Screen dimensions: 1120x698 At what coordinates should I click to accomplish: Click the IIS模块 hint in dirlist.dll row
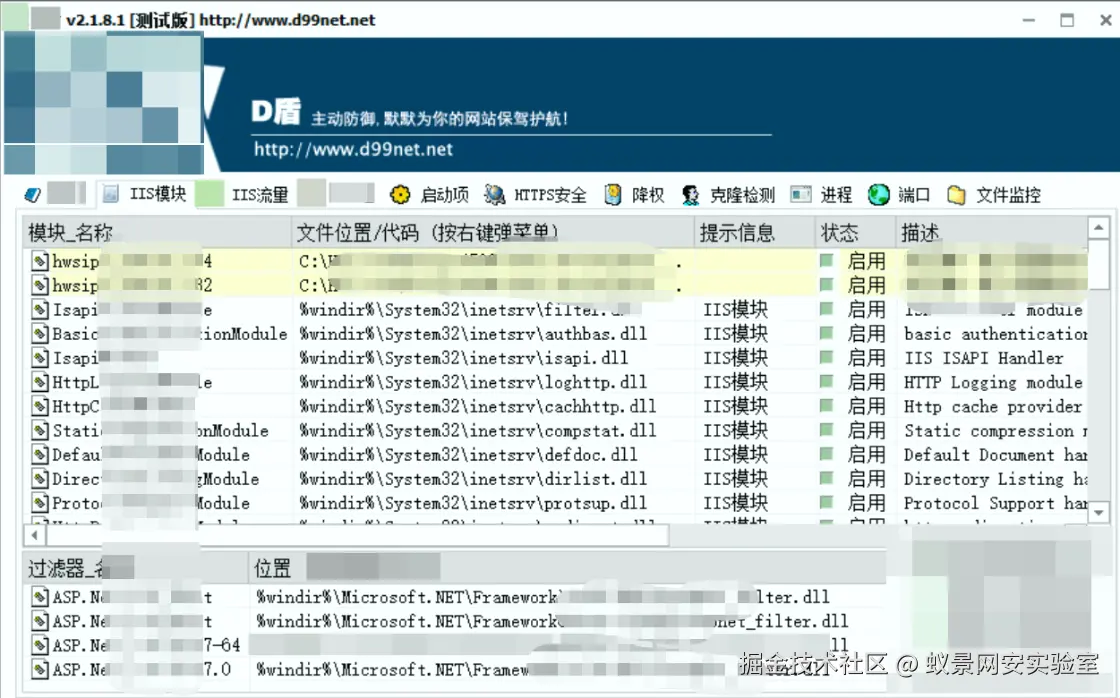point(735,479)
